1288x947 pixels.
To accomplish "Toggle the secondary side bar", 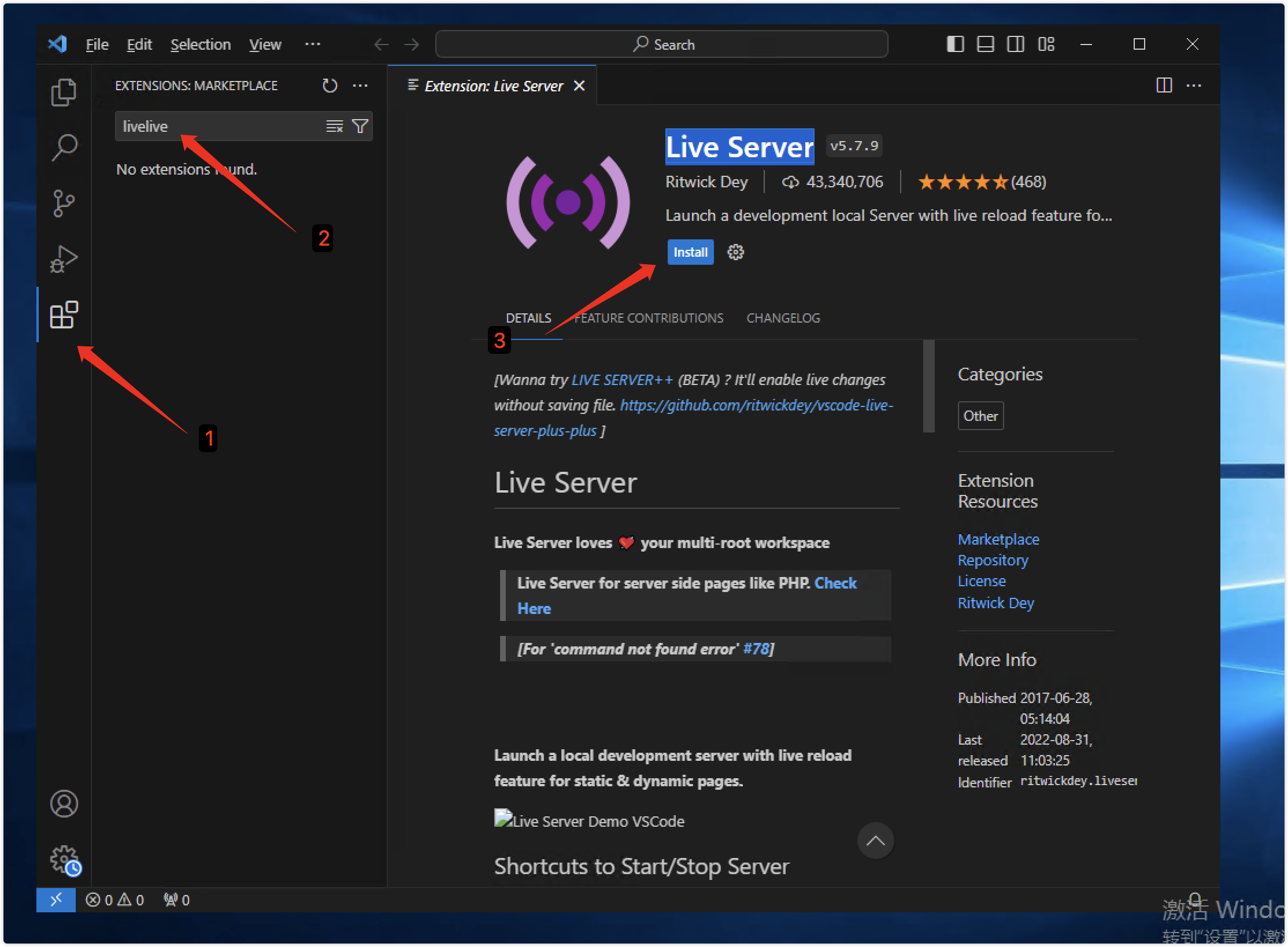I will pos(1015,44).
